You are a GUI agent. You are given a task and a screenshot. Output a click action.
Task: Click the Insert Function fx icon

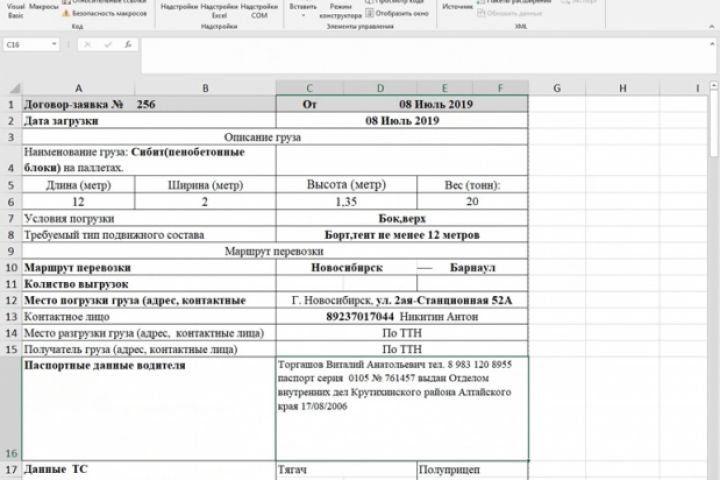point(128,45)
